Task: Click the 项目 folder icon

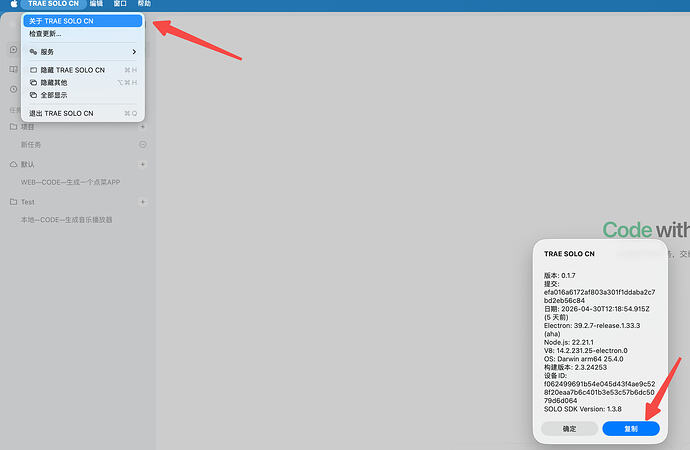Action: 14,127
